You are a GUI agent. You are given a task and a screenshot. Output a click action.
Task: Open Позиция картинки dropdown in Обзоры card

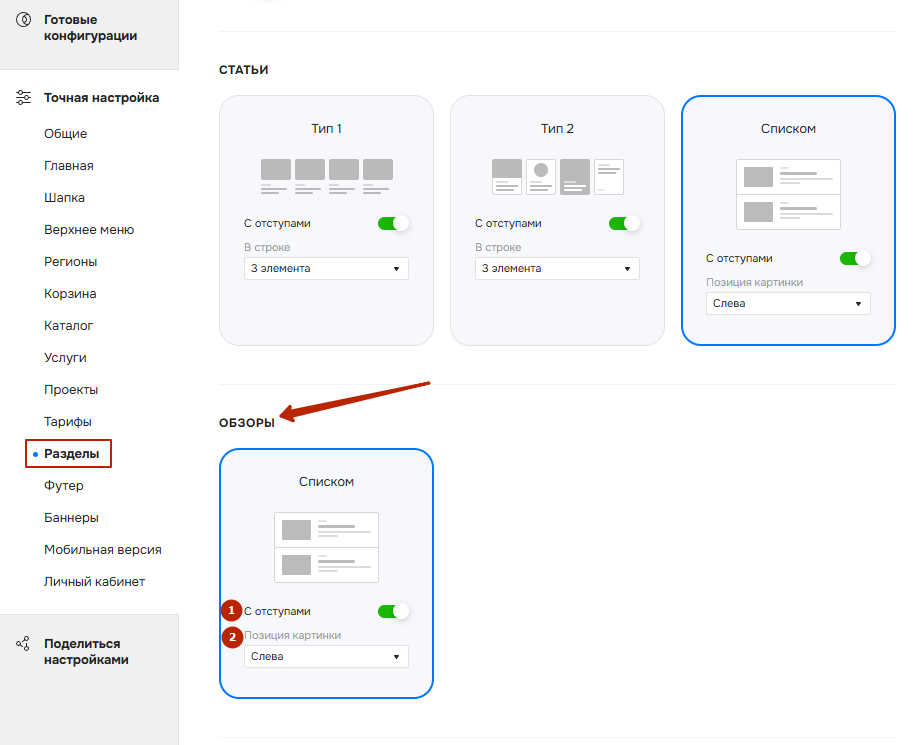pyautogui.click(x=326, y=656)
